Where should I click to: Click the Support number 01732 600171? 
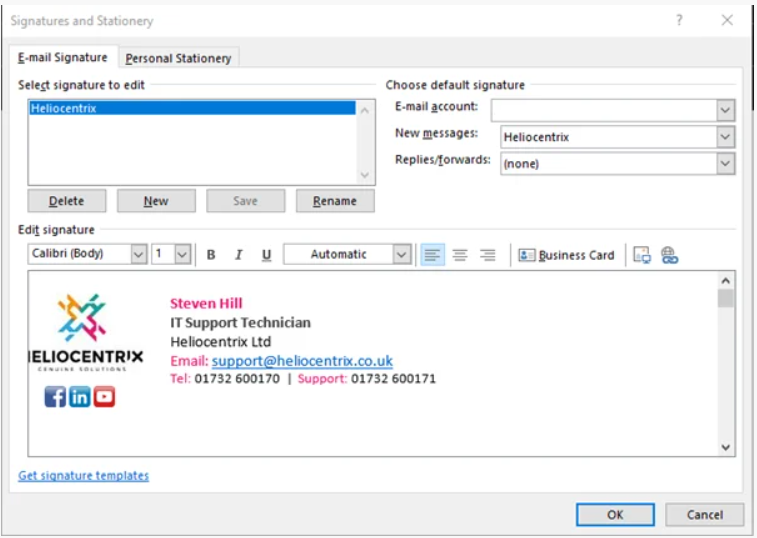393,379
